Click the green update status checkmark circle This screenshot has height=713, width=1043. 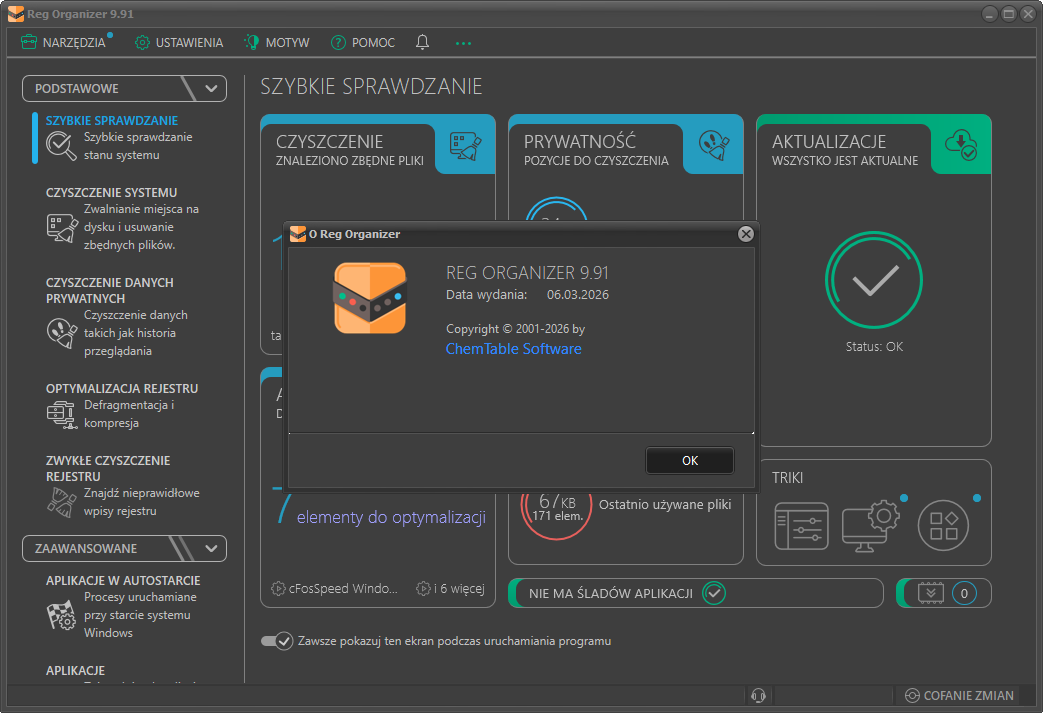pos(874,280)
